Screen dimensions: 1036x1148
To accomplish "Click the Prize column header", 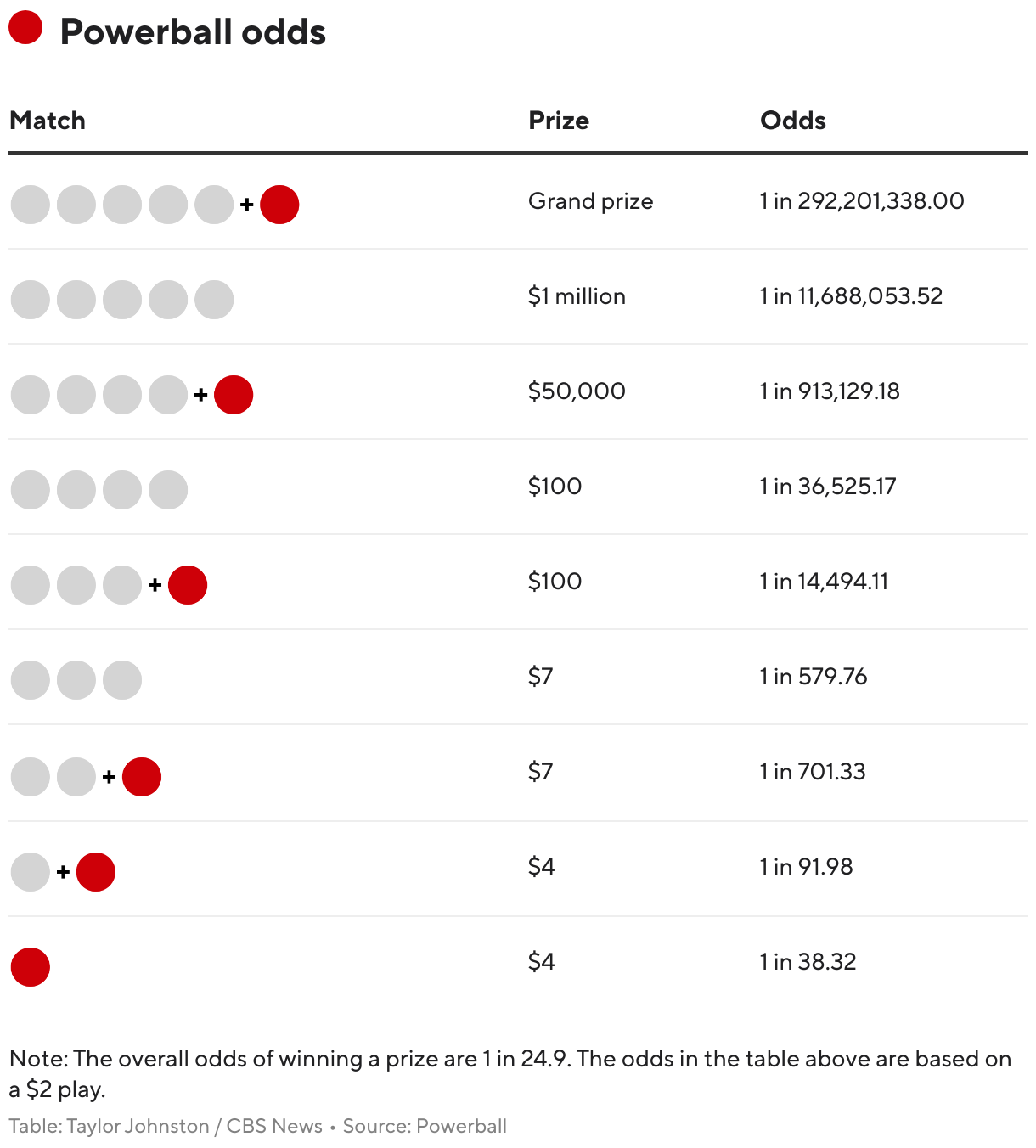I will point(559,121).
